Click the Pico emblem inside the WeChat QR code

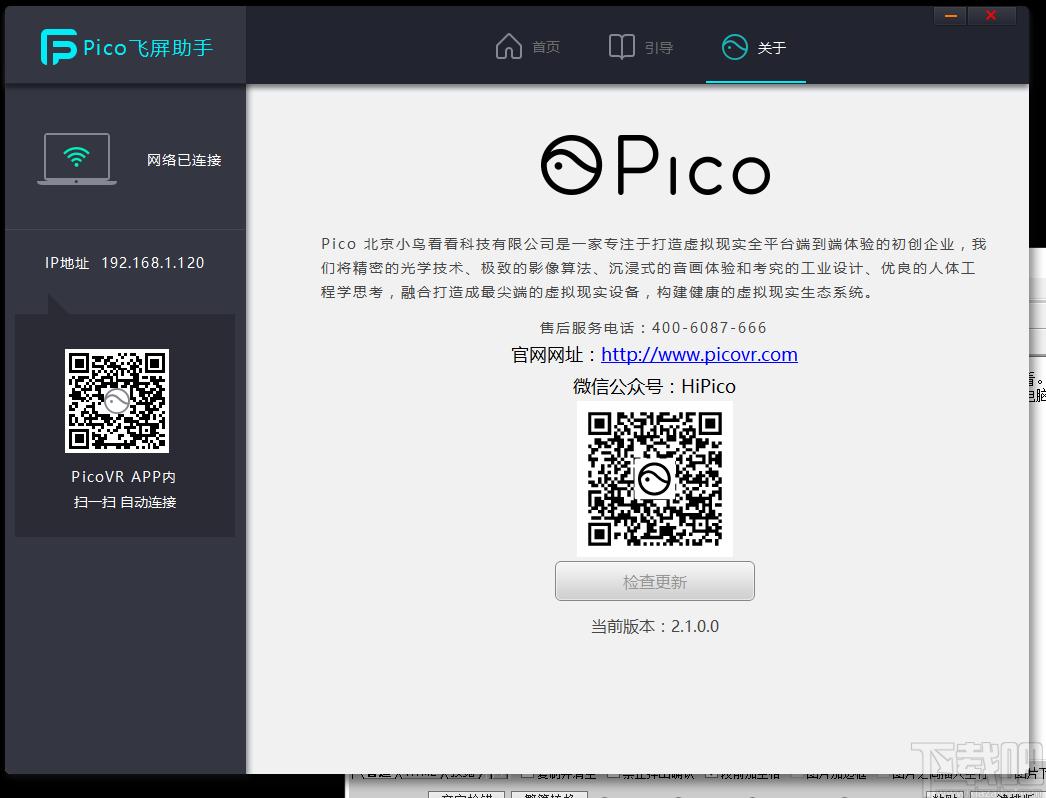point(655,480)
